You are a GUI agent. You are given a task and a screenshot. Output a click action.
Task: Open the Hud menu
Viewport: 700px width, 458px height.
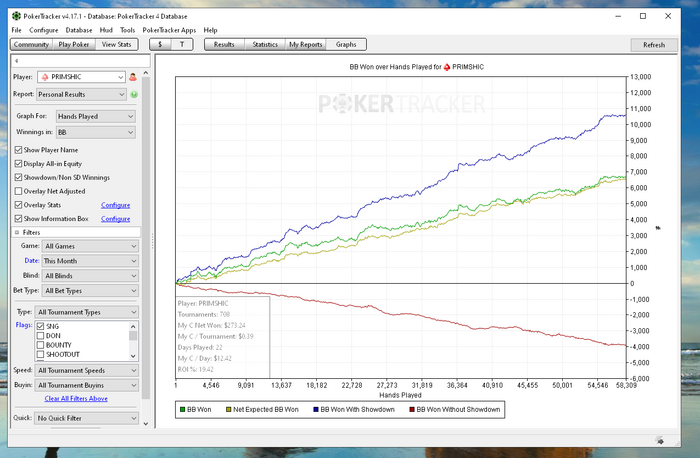point(106,30)
